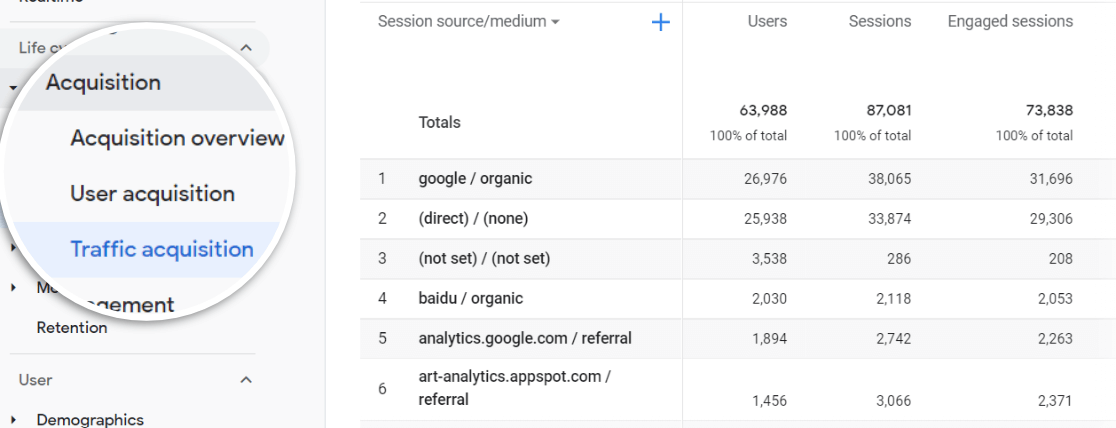
Task: Sort table by Engaged sessions column
Action: click(x=1010, y=21)
